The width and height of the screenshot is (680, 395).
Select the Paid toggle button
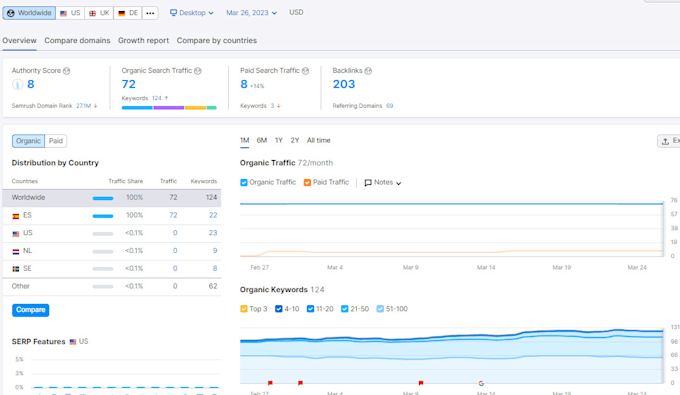[x=56, y=141]
